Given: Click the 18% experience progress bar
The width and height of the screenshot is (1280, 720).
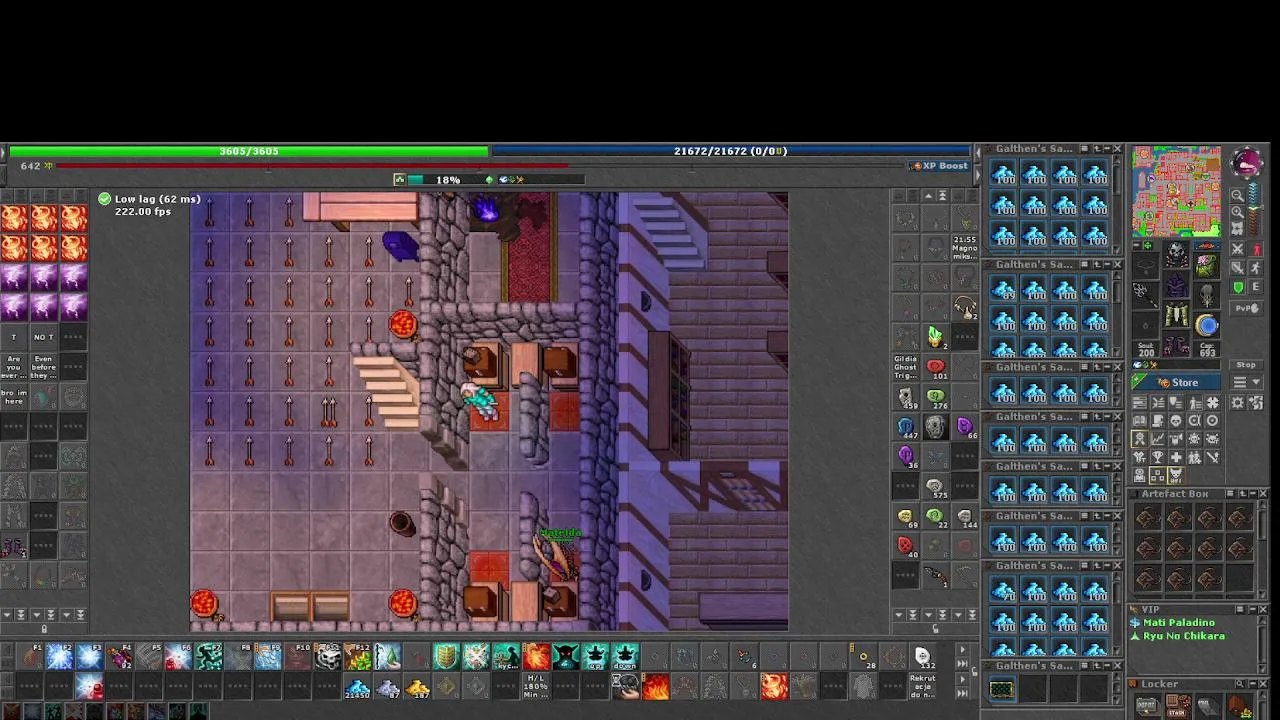Looking at the screenshot, I should (488, 180).
